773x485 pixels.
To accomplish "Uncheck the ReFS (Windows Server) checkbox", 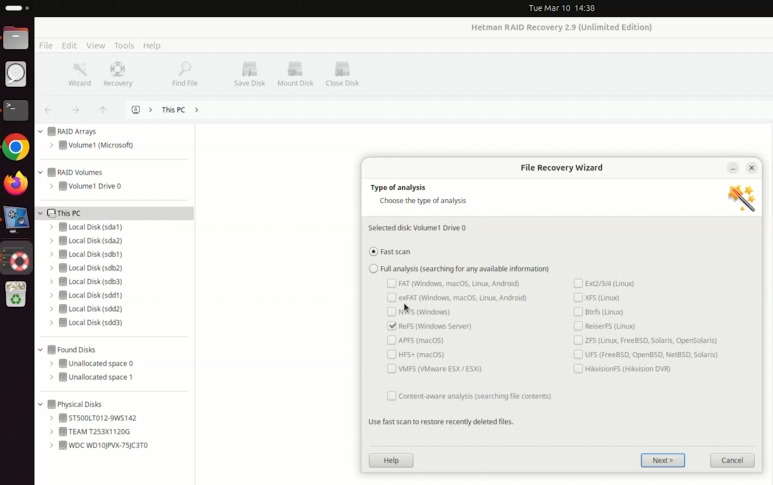I will (x=391, y=326).
